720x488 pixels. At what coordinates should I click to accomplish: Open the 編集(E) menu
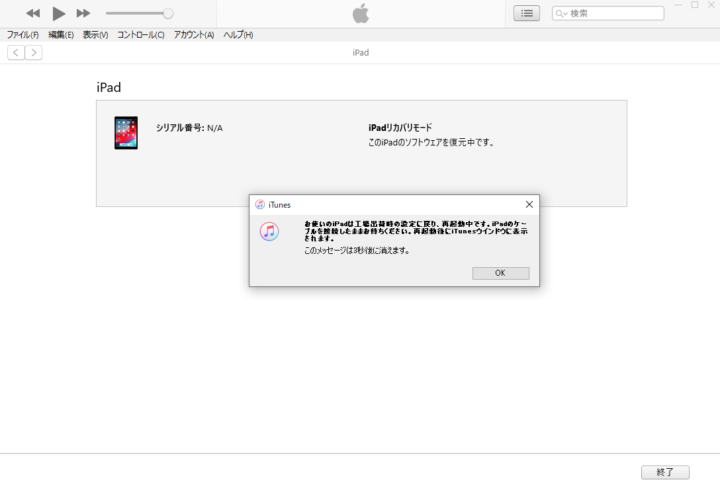pyautogui.click(x=61, y=35)
